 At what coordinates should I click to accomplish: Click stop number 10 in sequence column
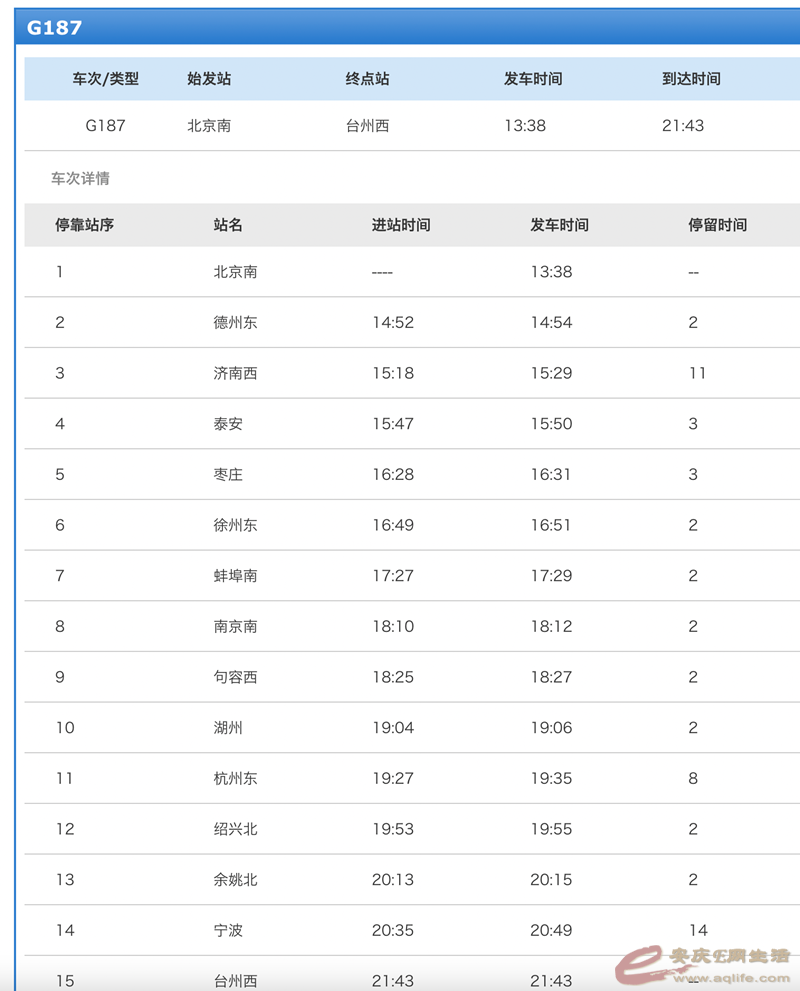pyautogui.click(x=65, y=727)
